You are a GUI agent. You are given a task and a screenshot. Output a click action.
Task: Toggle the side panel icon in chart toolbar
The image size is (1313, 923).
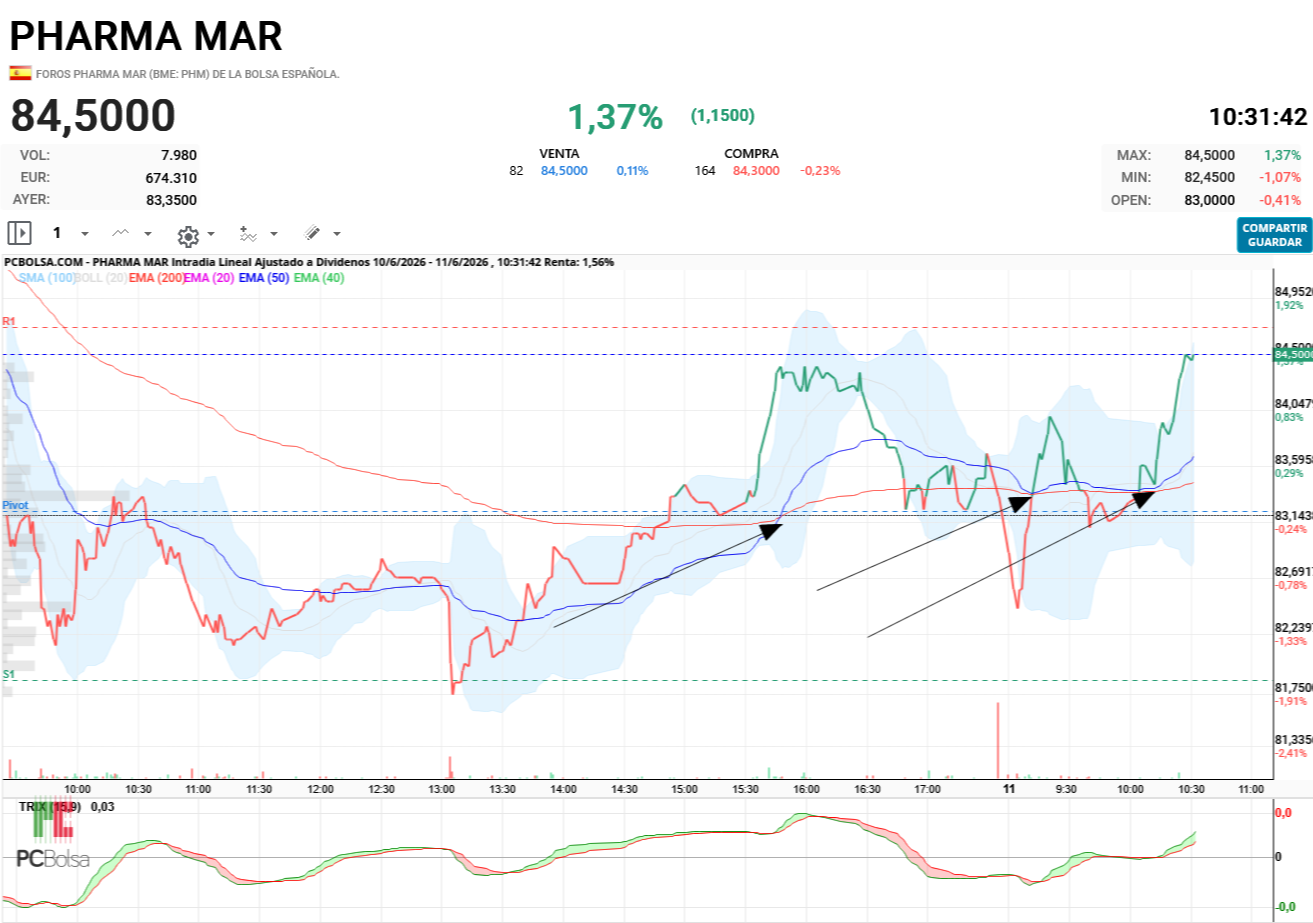pos(19,233)
